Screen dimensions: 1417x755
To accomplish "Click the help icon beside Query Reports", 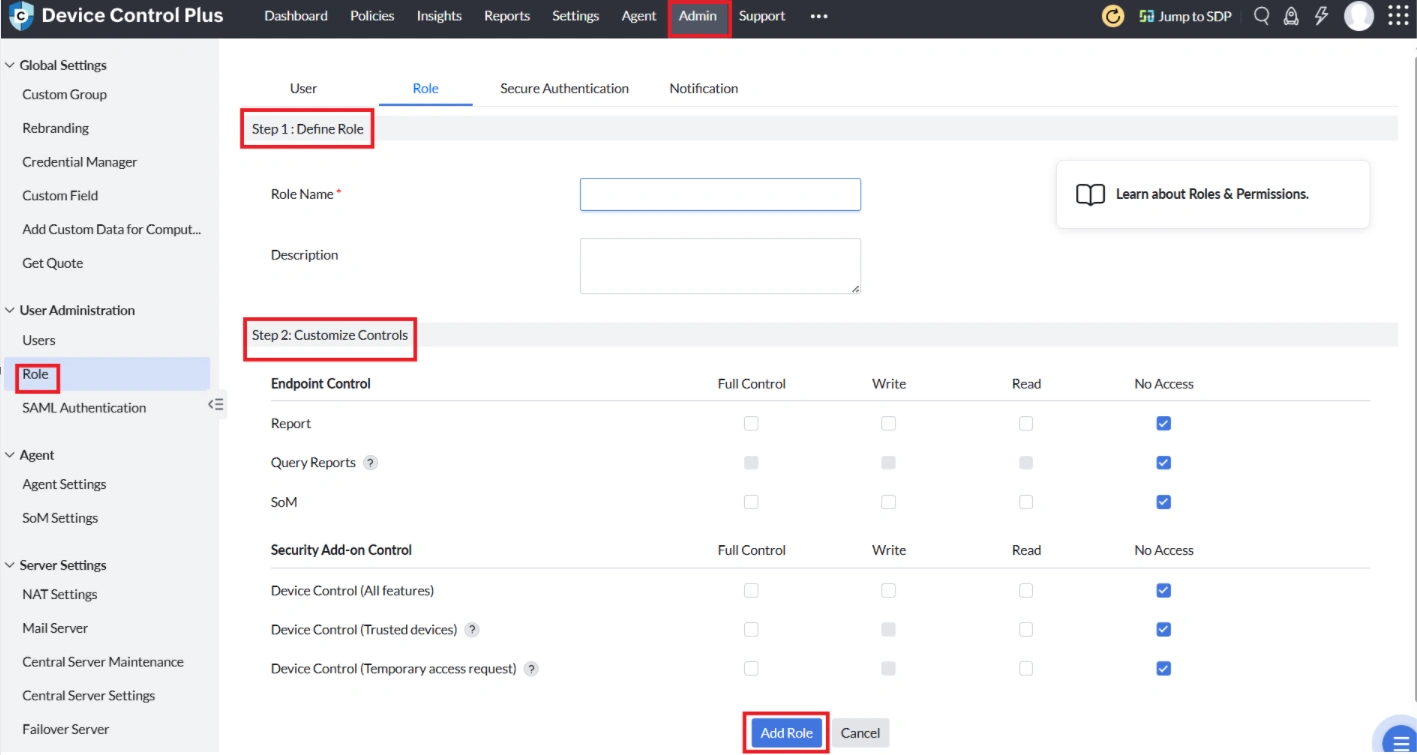I will pyautogui.click(x=370, y=463).
